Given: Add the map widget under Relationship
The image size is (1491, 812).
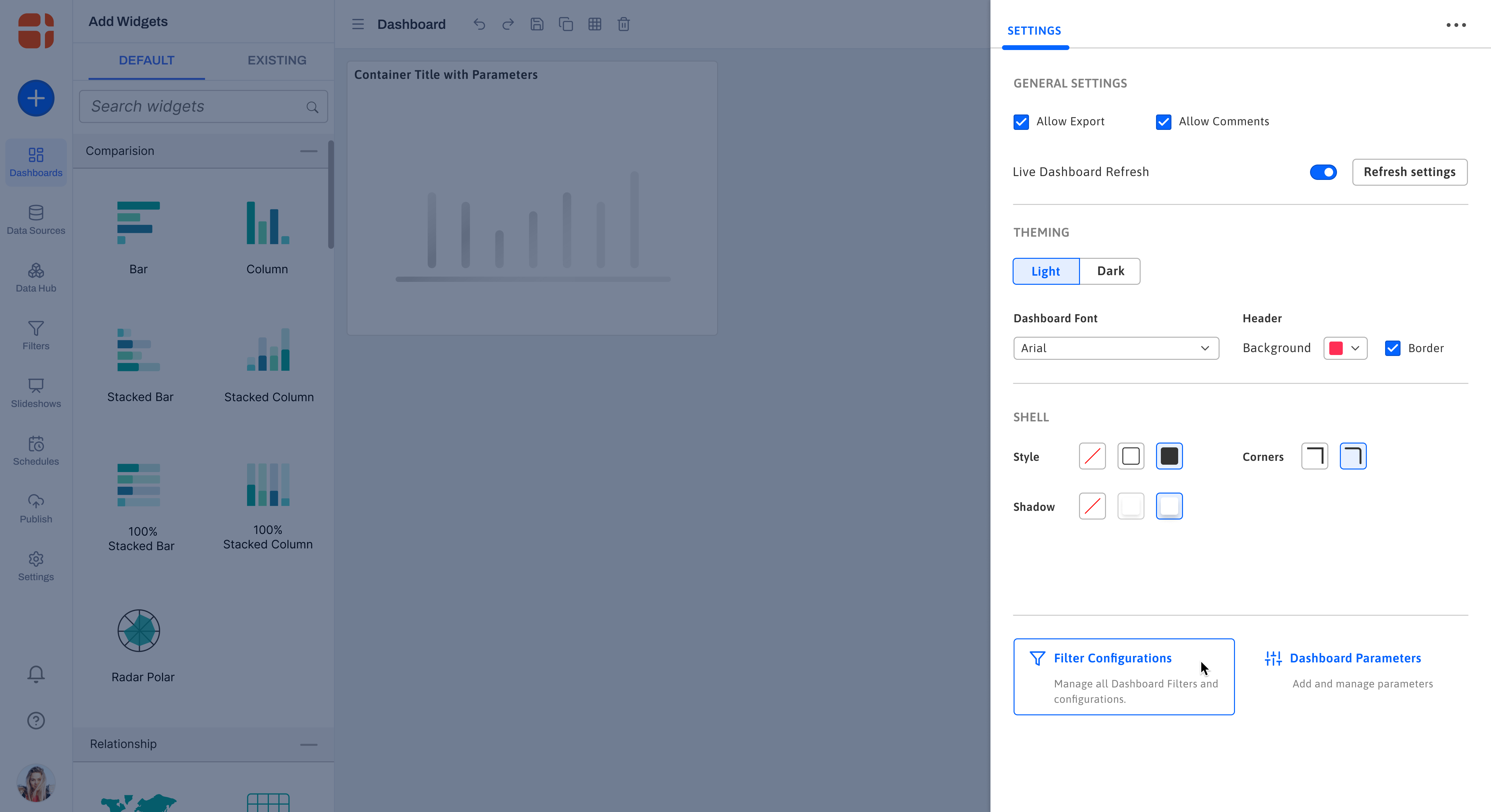Looking at the screenshot, I should [x=138, y=803].
